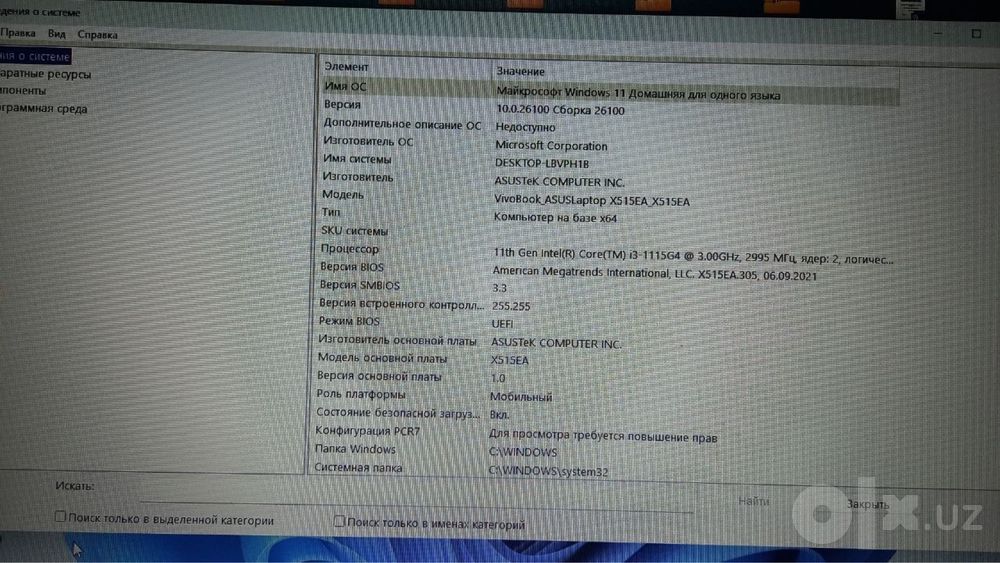Enable search only in selected category
1000x563 pixels.
(x=60, y=516)
